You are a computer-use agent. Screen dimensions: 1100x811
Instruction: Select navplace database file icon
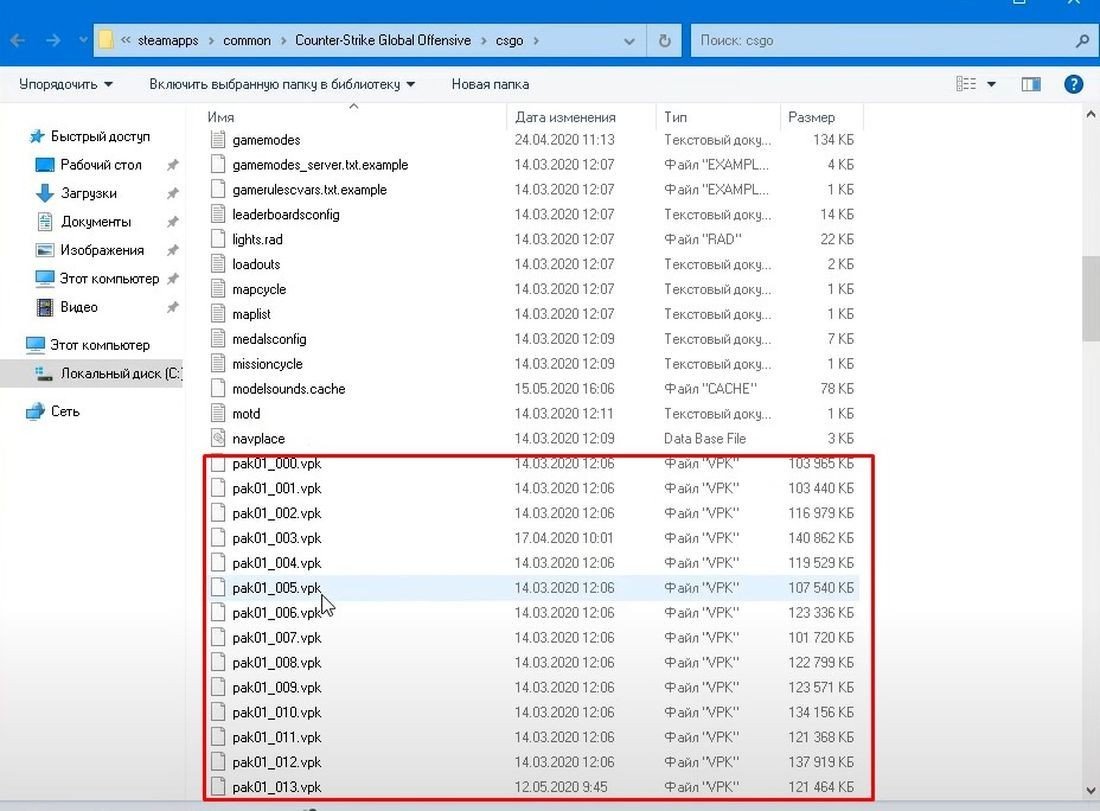point(218,438)
